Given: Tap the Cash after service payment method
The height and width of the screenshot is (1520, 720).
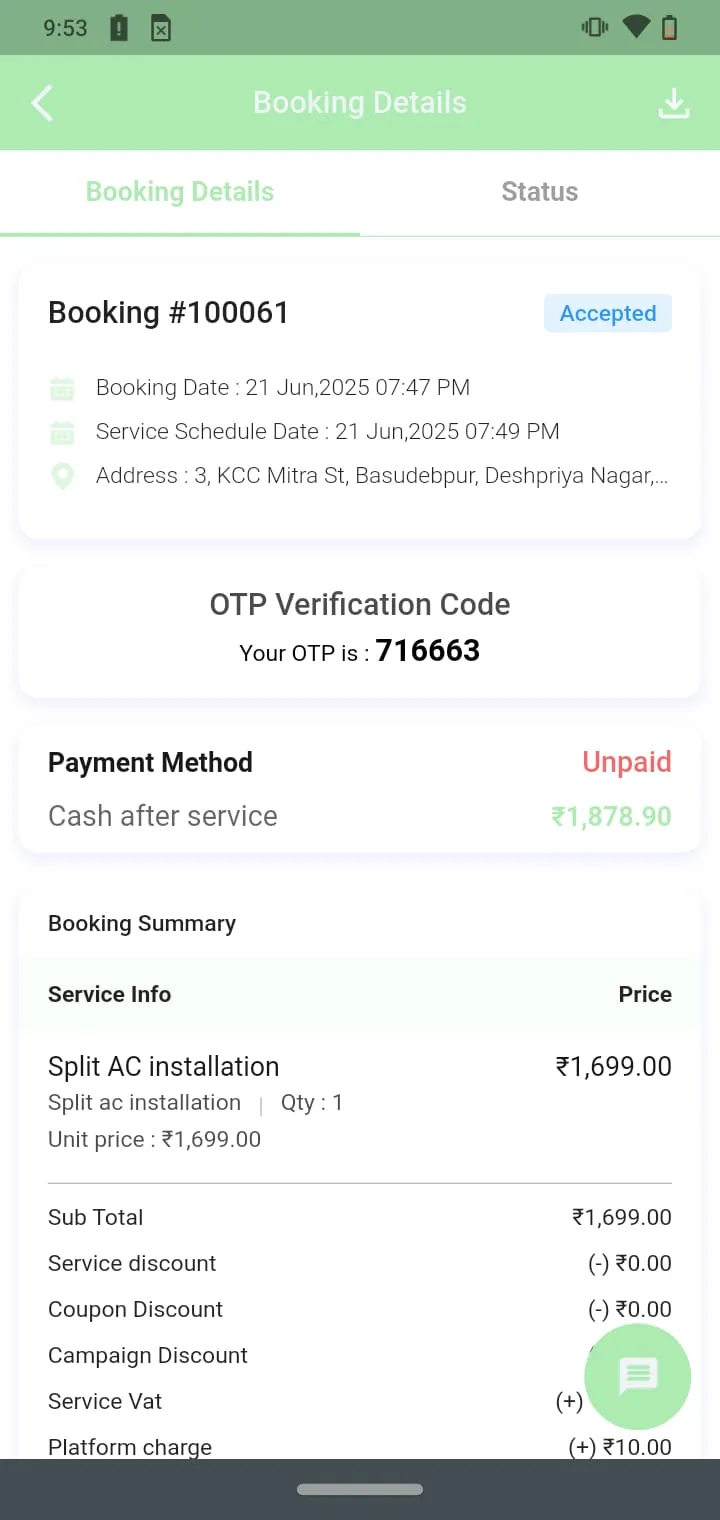Looking at the screenshot, I should point(163,816).
